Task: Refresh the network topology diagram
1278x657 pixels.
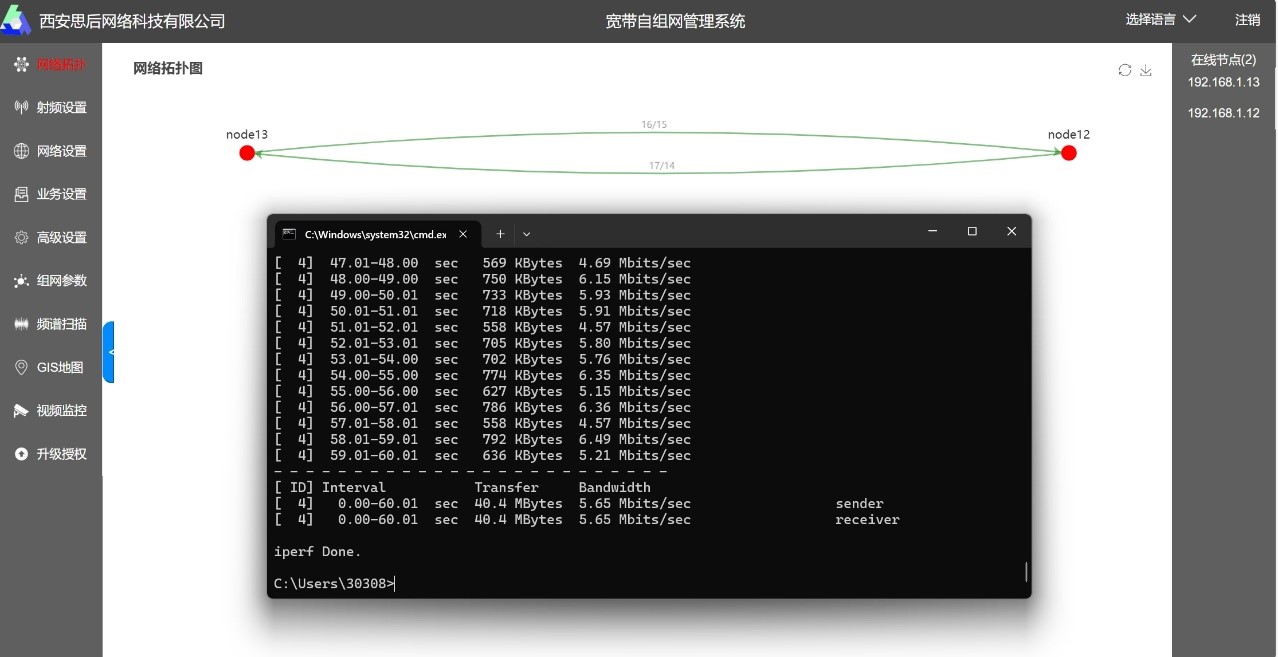Action: (x=1125, y=70)
